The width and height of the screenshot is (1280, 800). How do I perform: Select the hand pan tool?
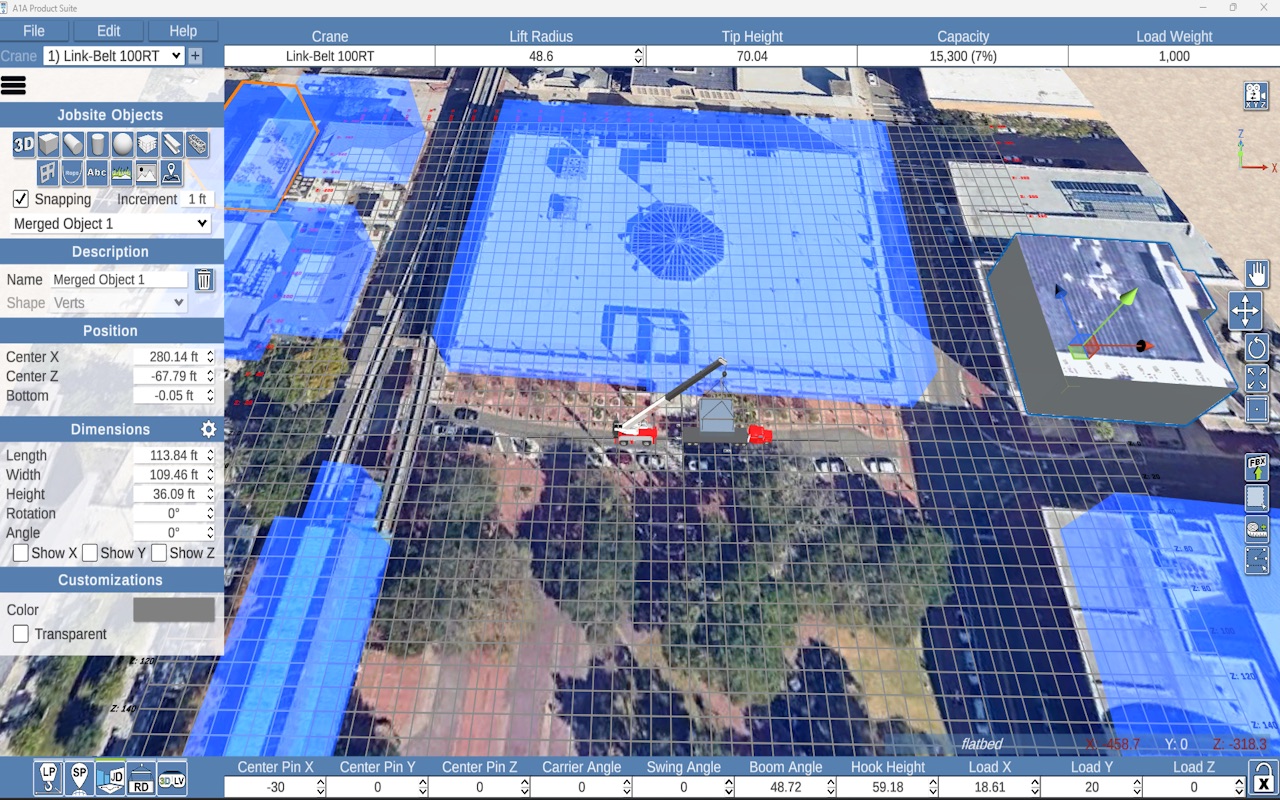coord(1256,273)
